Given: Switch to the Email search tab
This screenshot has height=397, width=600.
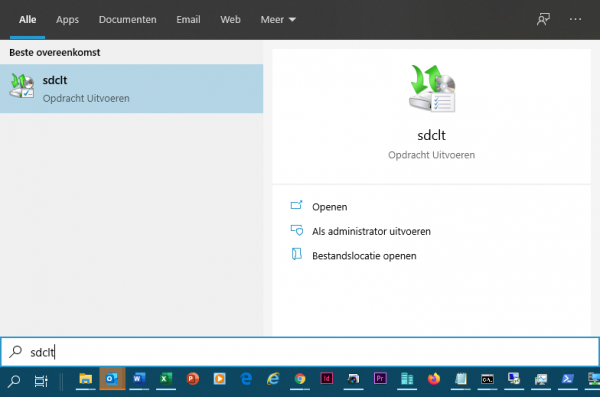Looking at the screenshot, I should [x=188, y=20].
